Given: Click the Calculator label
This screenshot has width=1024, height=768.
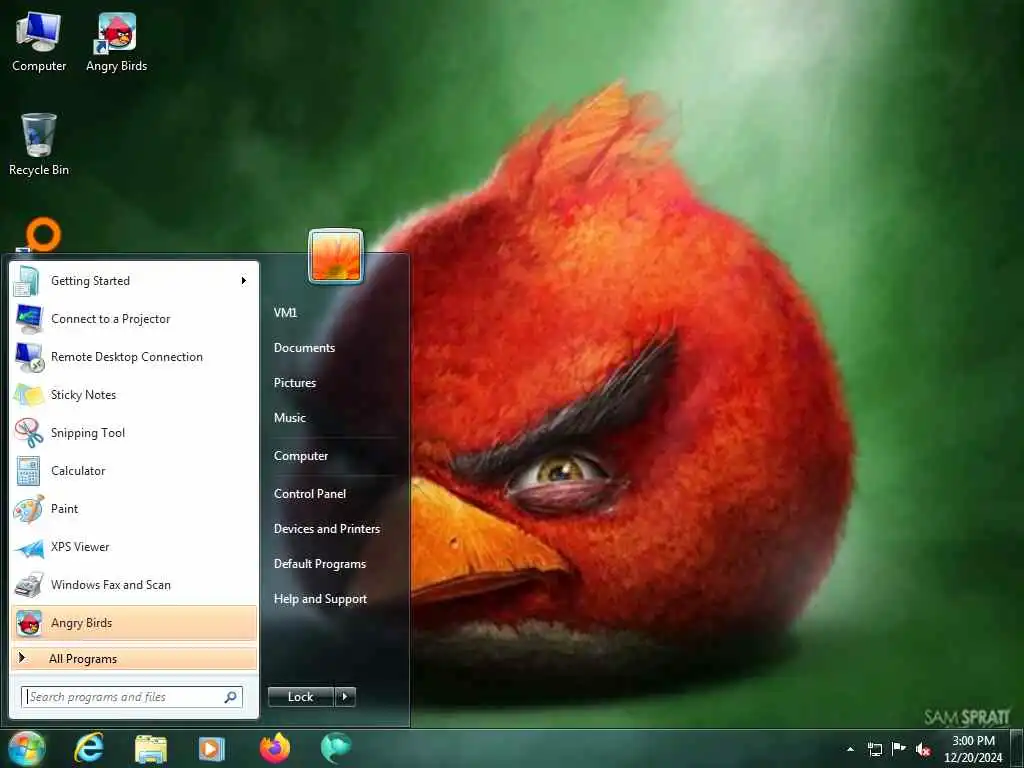Looking at the screenshot, I should coord(78,471).
